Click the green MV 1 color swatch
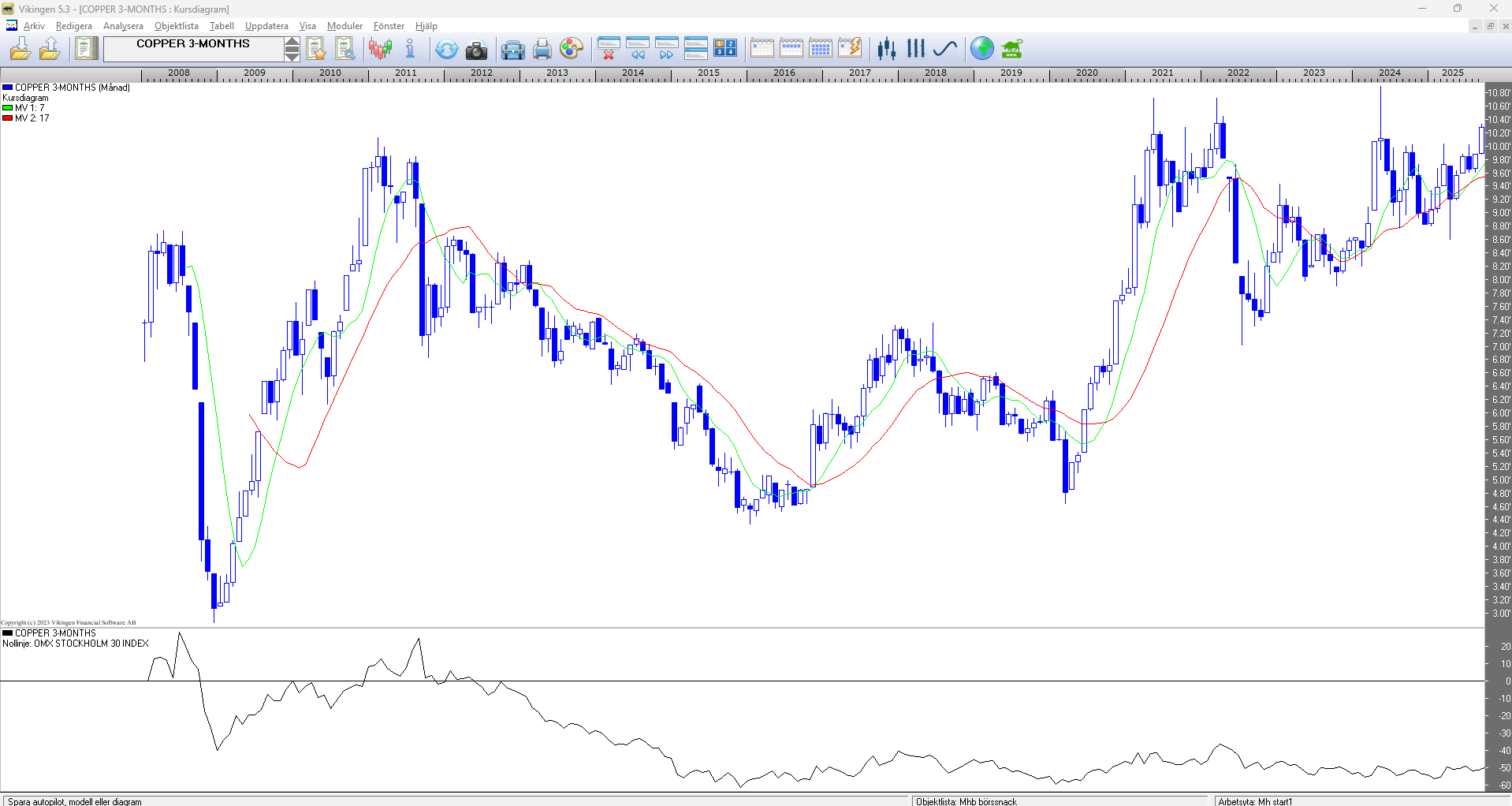 [7, 108]
